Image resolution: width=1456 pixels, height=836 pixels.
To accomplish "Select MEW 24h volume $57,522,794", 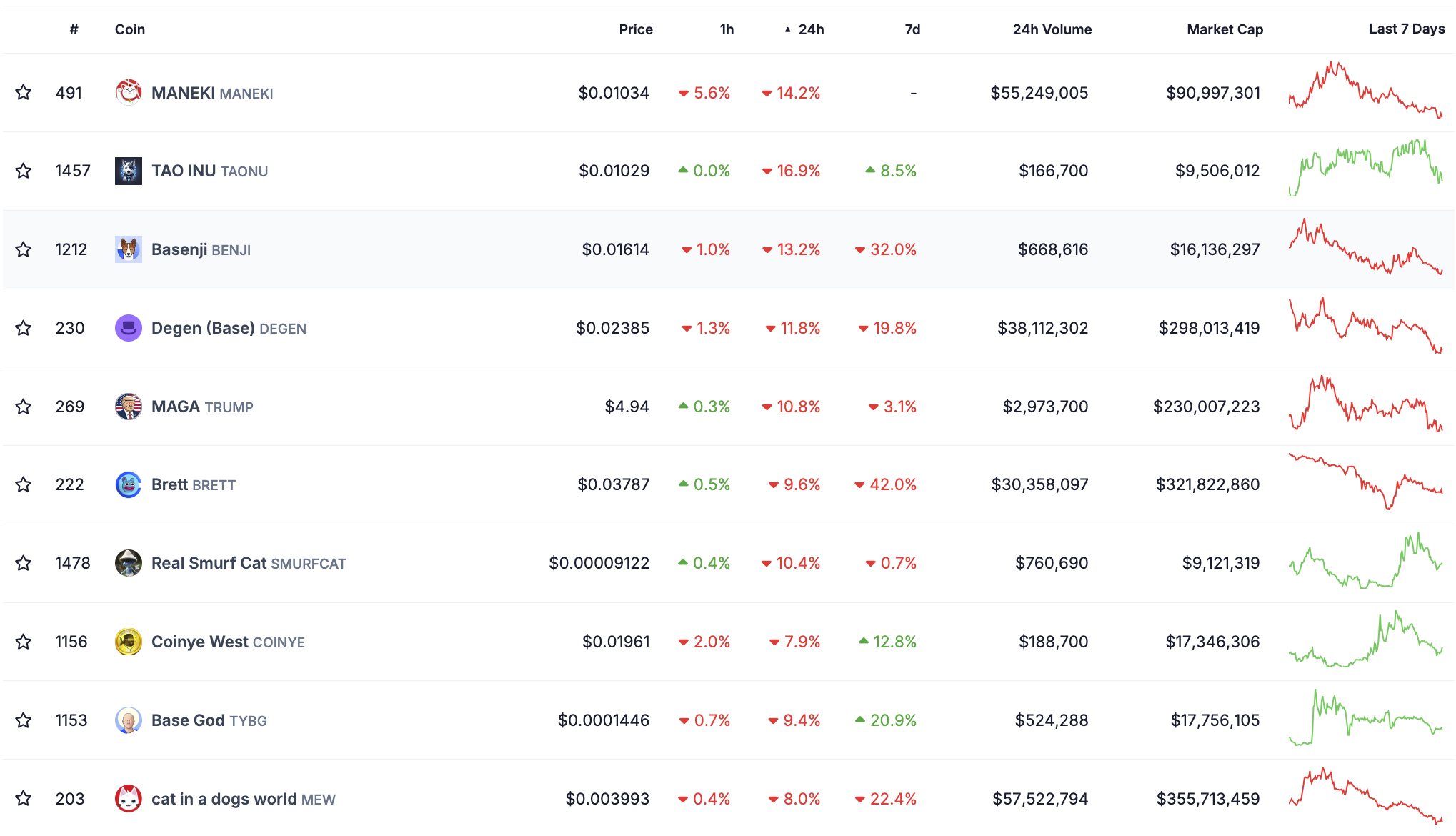I will (x=1040, y=799).
